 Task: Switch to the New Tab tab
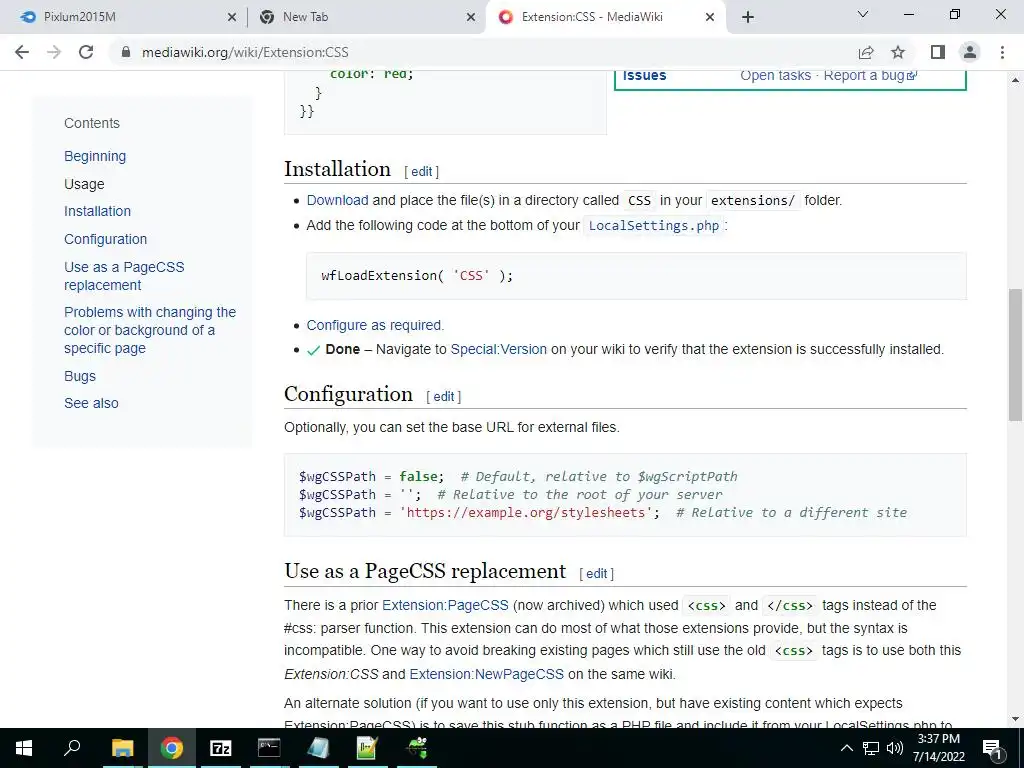pos(366,18)
